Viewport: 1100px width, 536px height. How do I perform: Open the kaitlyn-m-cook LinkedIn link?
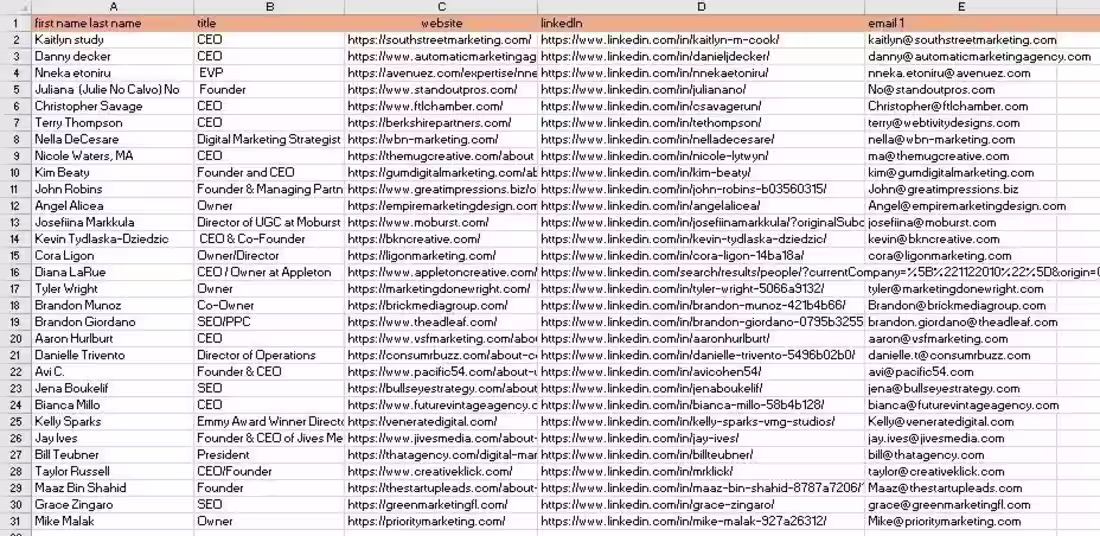[x=660, y=40]
